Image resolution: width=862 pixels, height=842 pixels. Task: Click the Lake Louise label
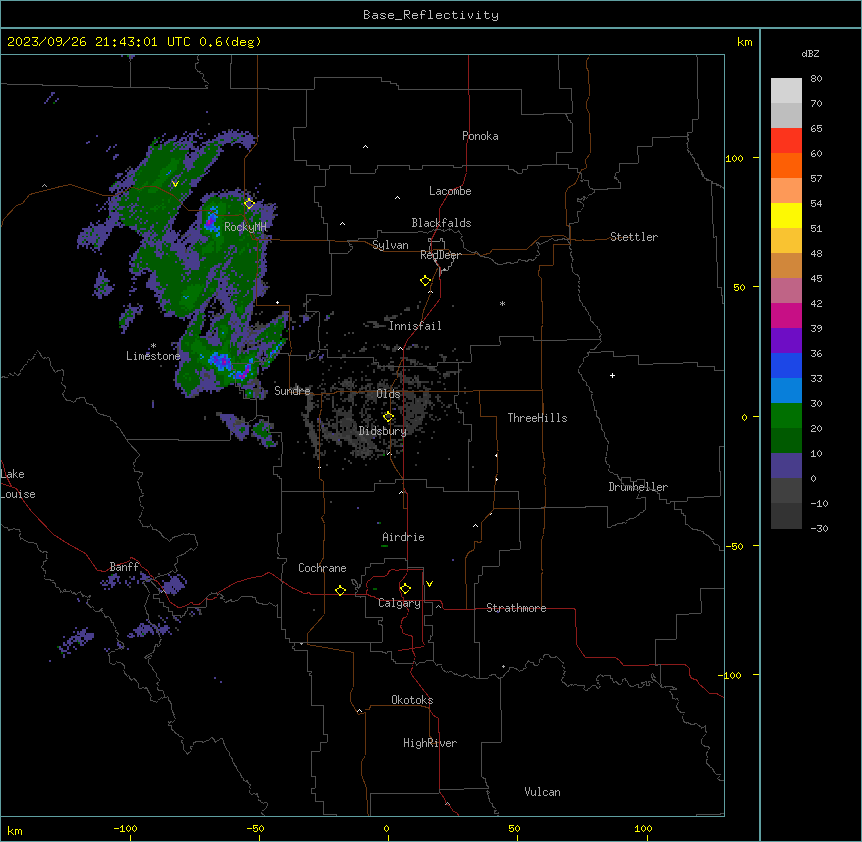[17, 484]
